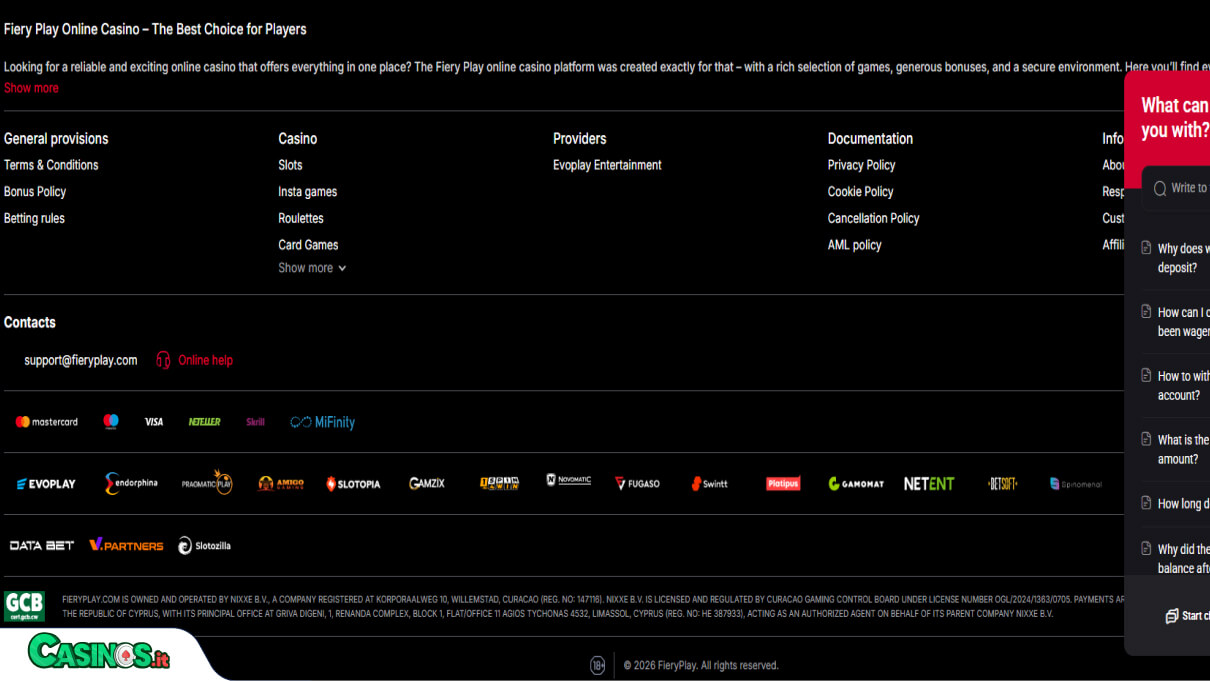Open the Evoplay provider logo
The width and height of the screenshot is (1210, 681).
click(x=46, y=484)
